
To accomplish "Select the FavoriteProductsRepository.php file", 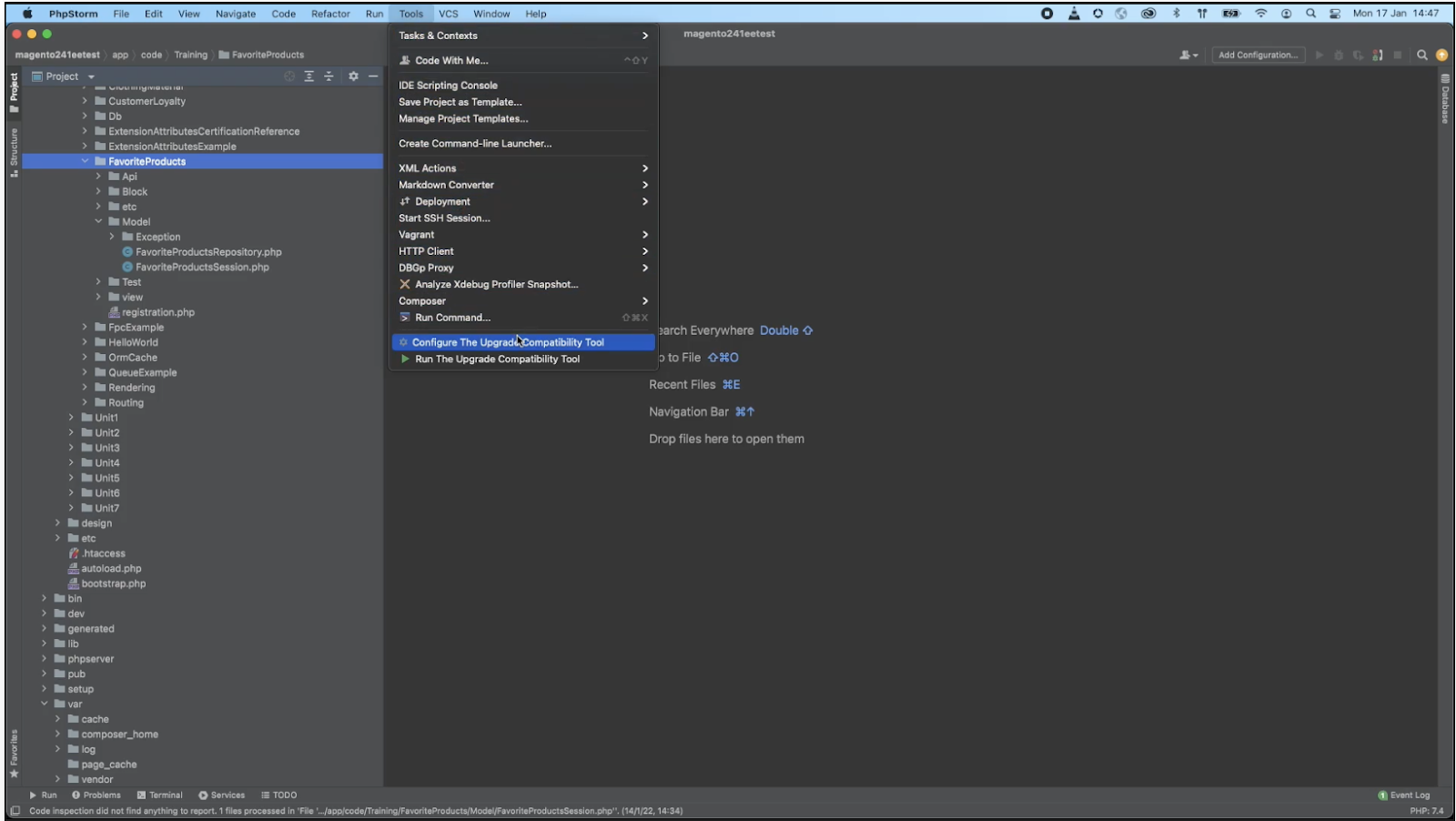I will 208,252.
